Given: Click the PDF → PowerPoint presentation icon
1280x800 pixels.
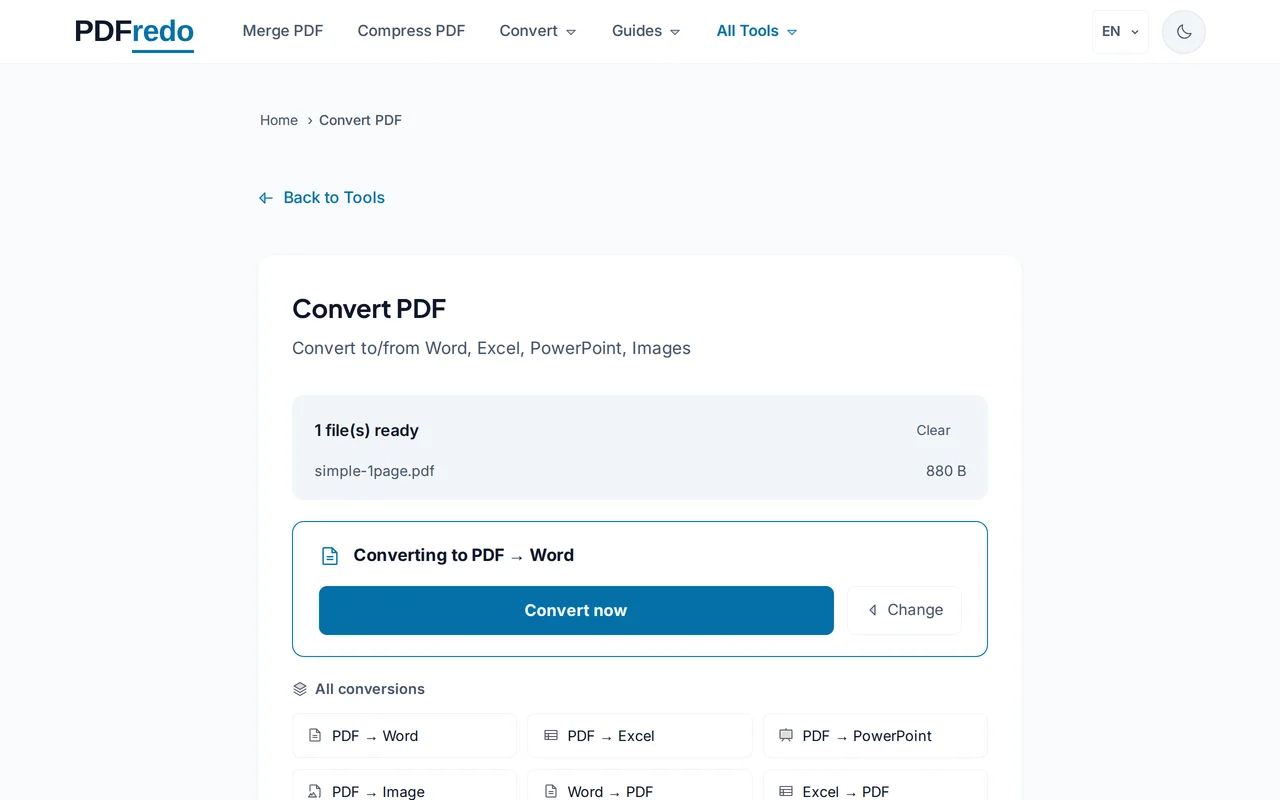Looking at the screenshot, I should pyautogui.click(x=786, y=735).
